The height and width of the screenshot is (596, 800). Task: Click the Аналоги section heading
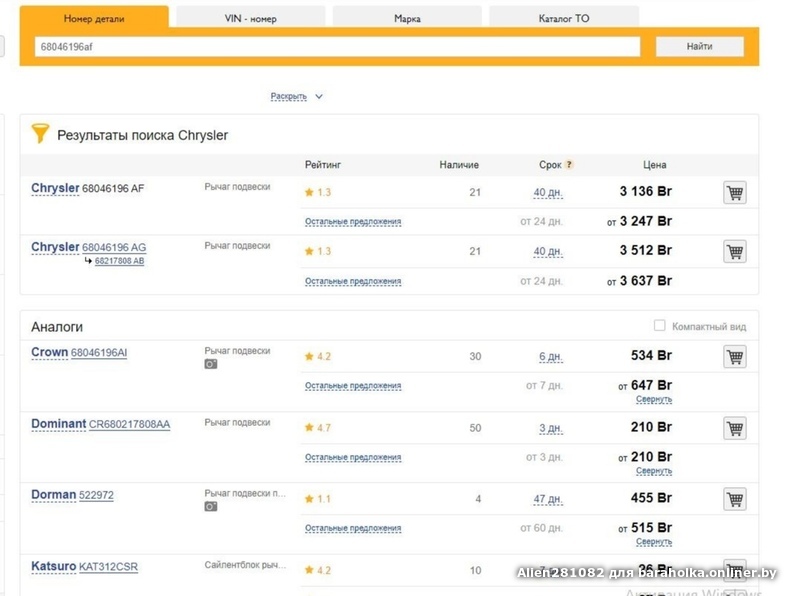(57, 327)
